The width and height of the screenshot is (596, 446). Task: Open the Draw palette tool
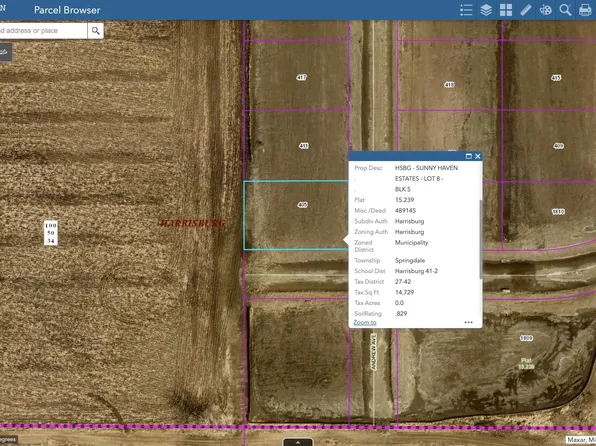[545, 10]
